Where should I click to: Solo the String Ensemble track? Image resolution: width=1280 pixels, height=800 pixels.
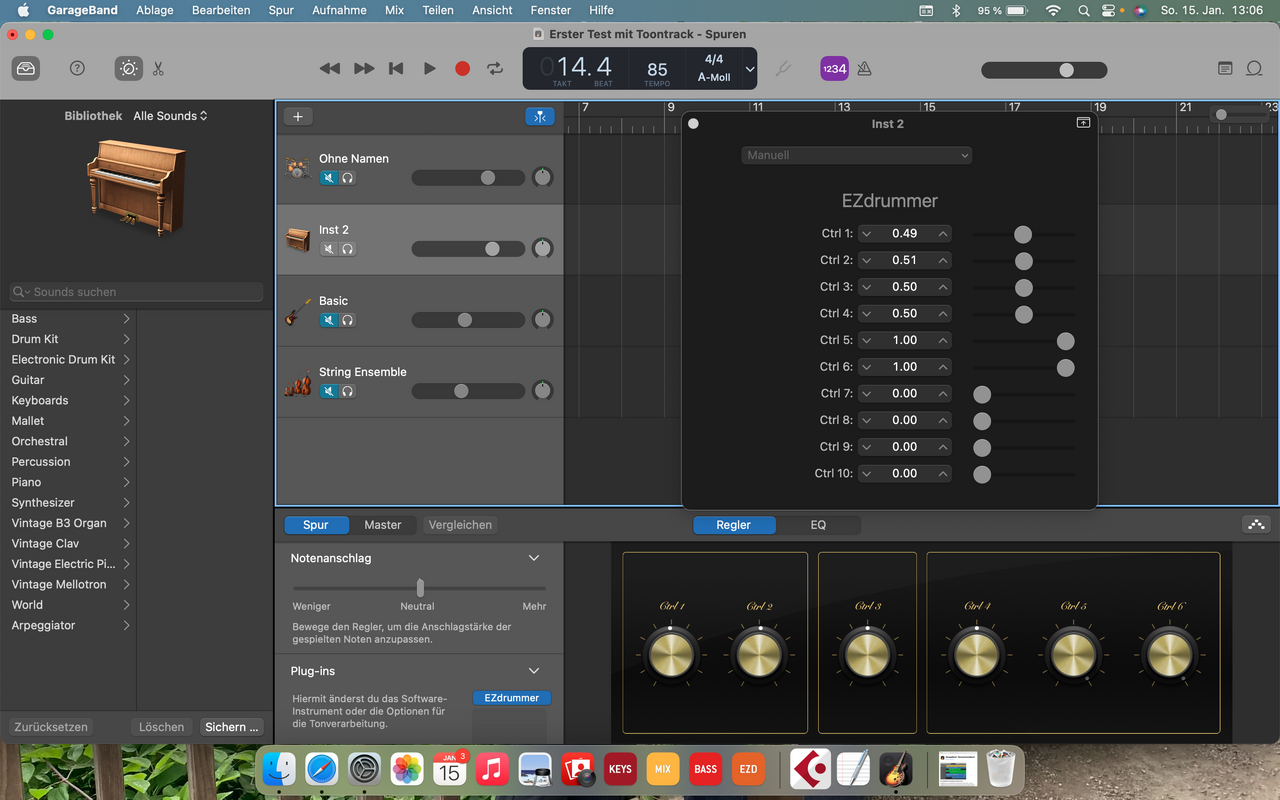pyautogui.click(x=347, y=391)
